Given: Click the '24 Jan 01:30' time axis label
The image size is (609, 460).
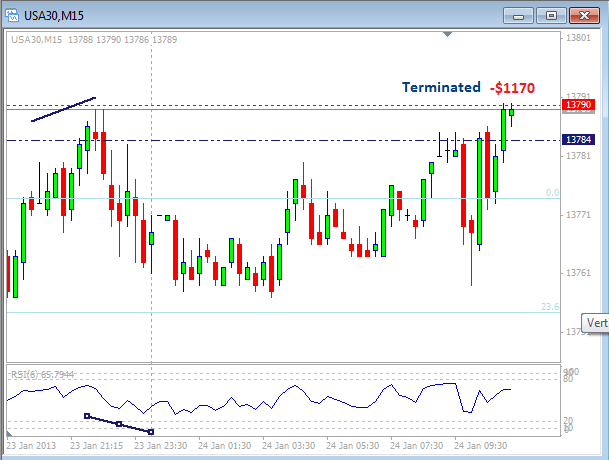Looking at the screenshot, I should point(224,446).
